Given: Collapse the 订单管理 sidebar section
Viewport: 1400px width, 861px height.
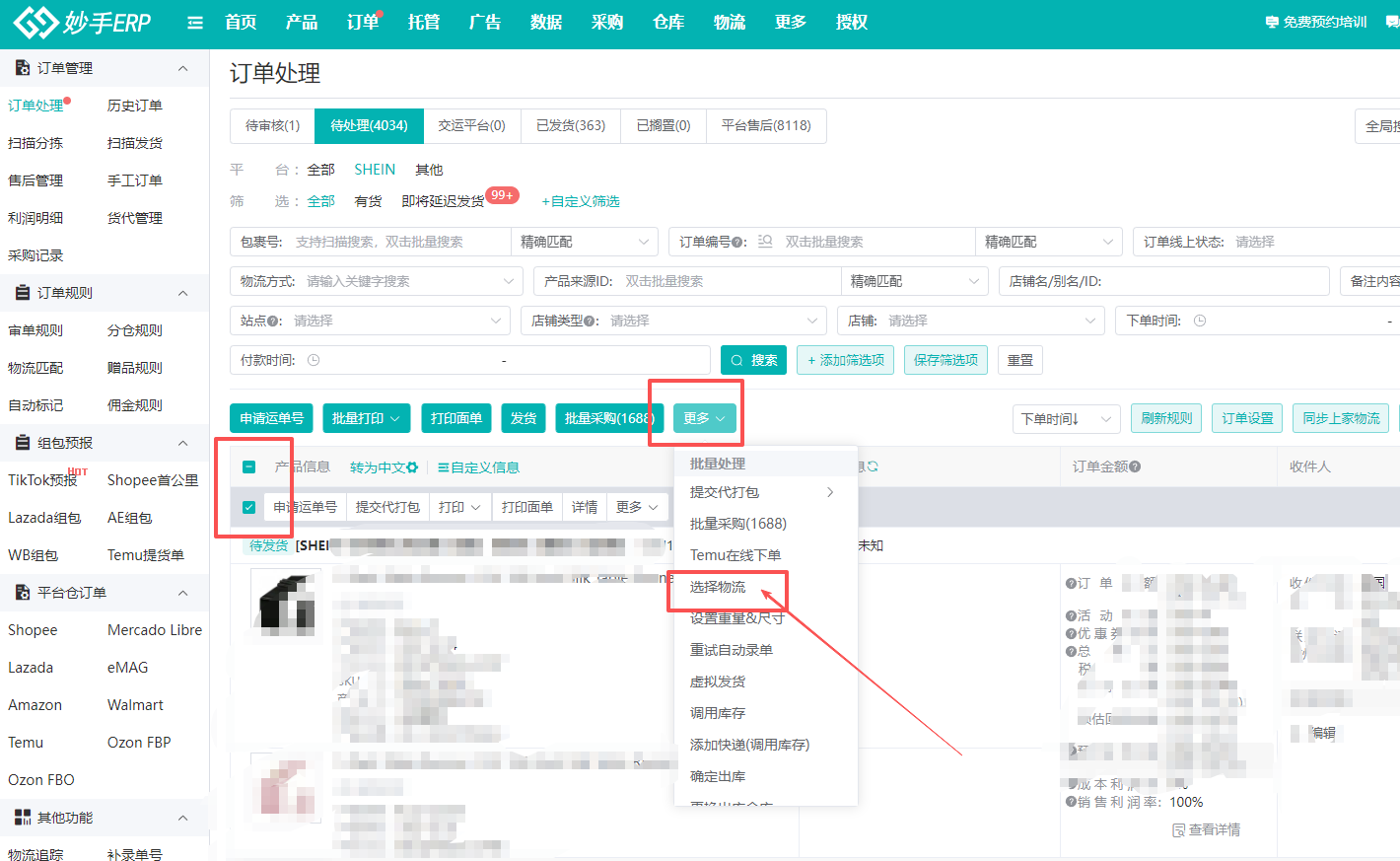Looking at the screenshot, I should coord(182,67).
